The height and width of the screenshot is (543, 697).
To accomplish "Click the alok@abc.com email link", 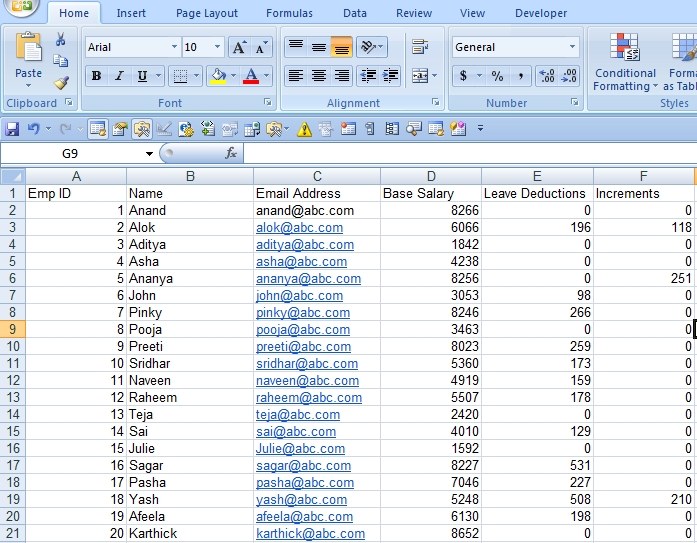I will click(299, 228).
